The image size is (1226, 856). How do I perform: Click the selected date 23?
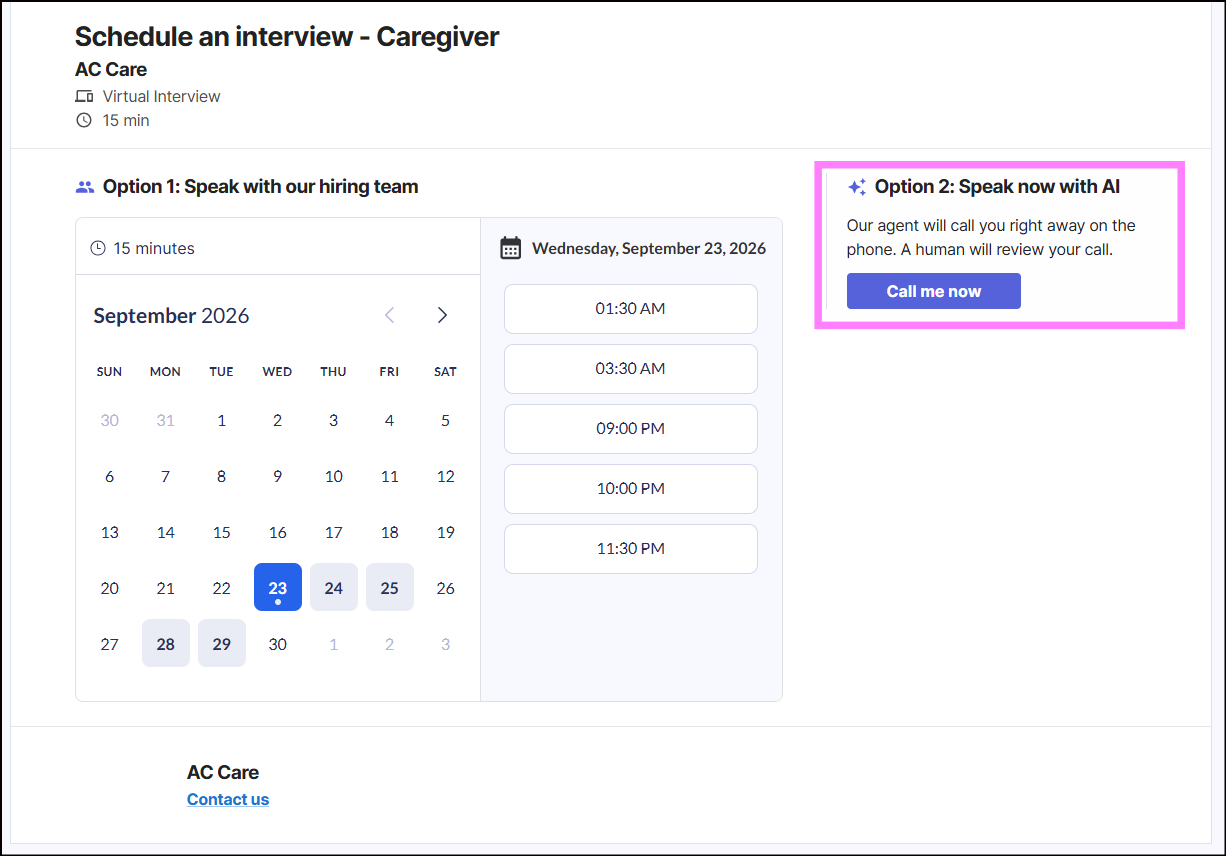[278, 587]
